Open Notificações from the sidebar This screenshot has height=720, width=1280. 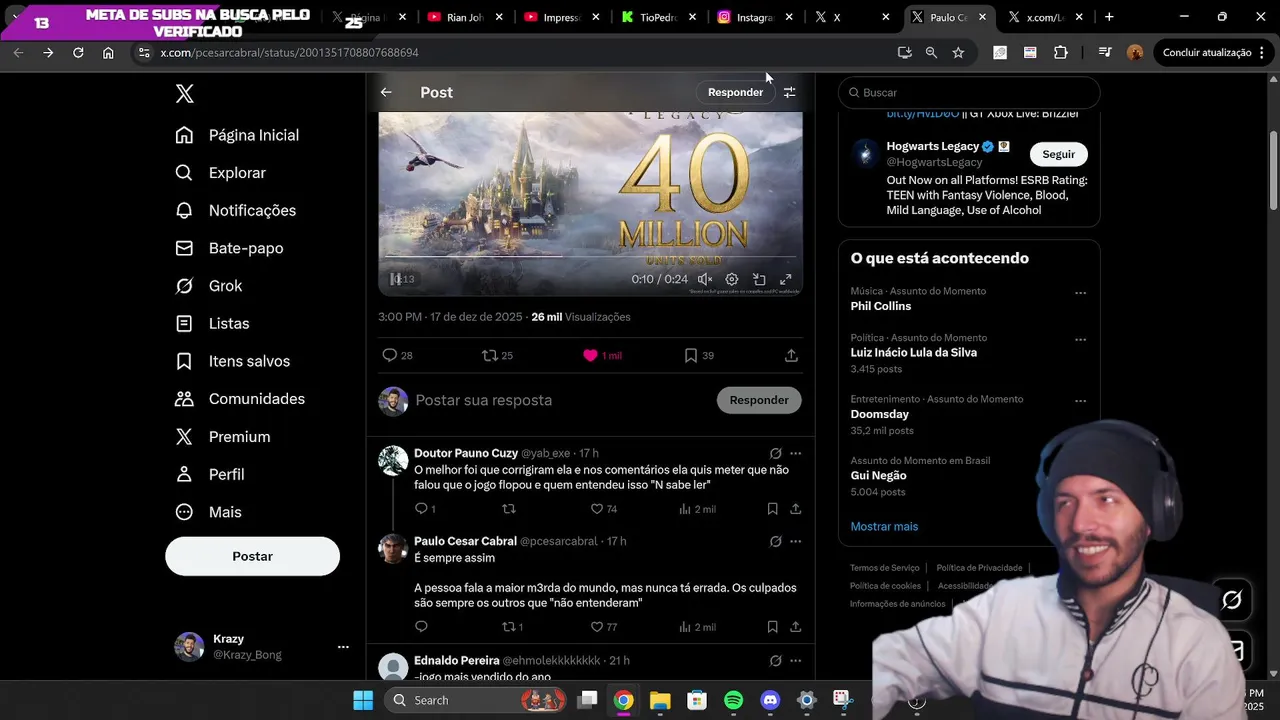click(236, 210)
